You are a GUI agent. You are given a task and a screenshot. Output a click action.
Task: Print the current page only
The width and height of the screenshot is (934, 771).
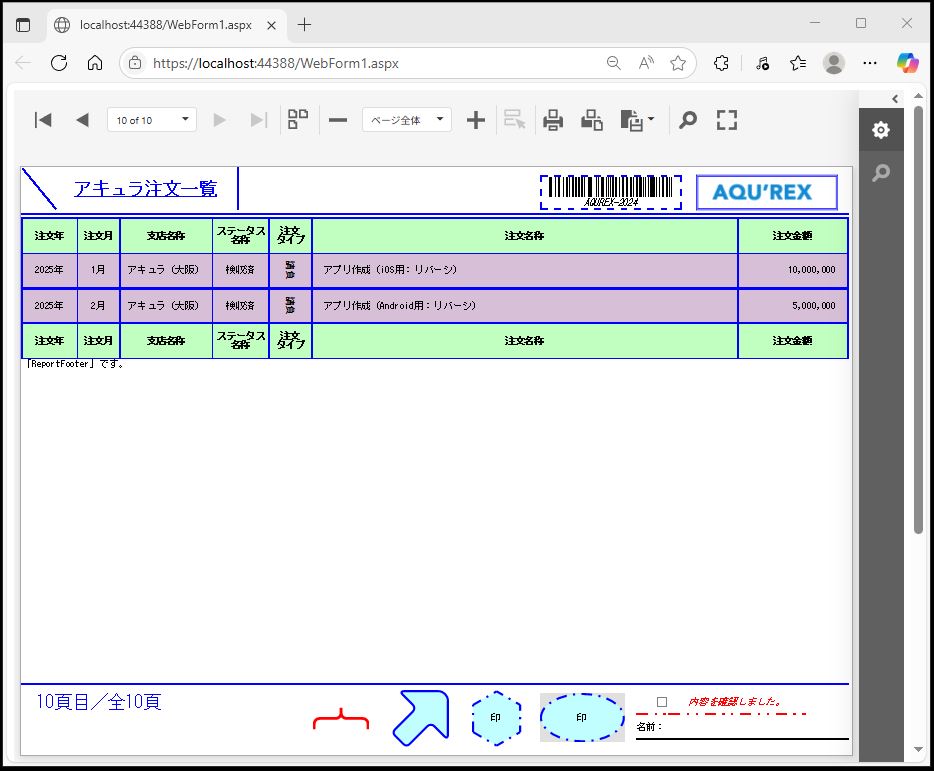coord(592,120)
